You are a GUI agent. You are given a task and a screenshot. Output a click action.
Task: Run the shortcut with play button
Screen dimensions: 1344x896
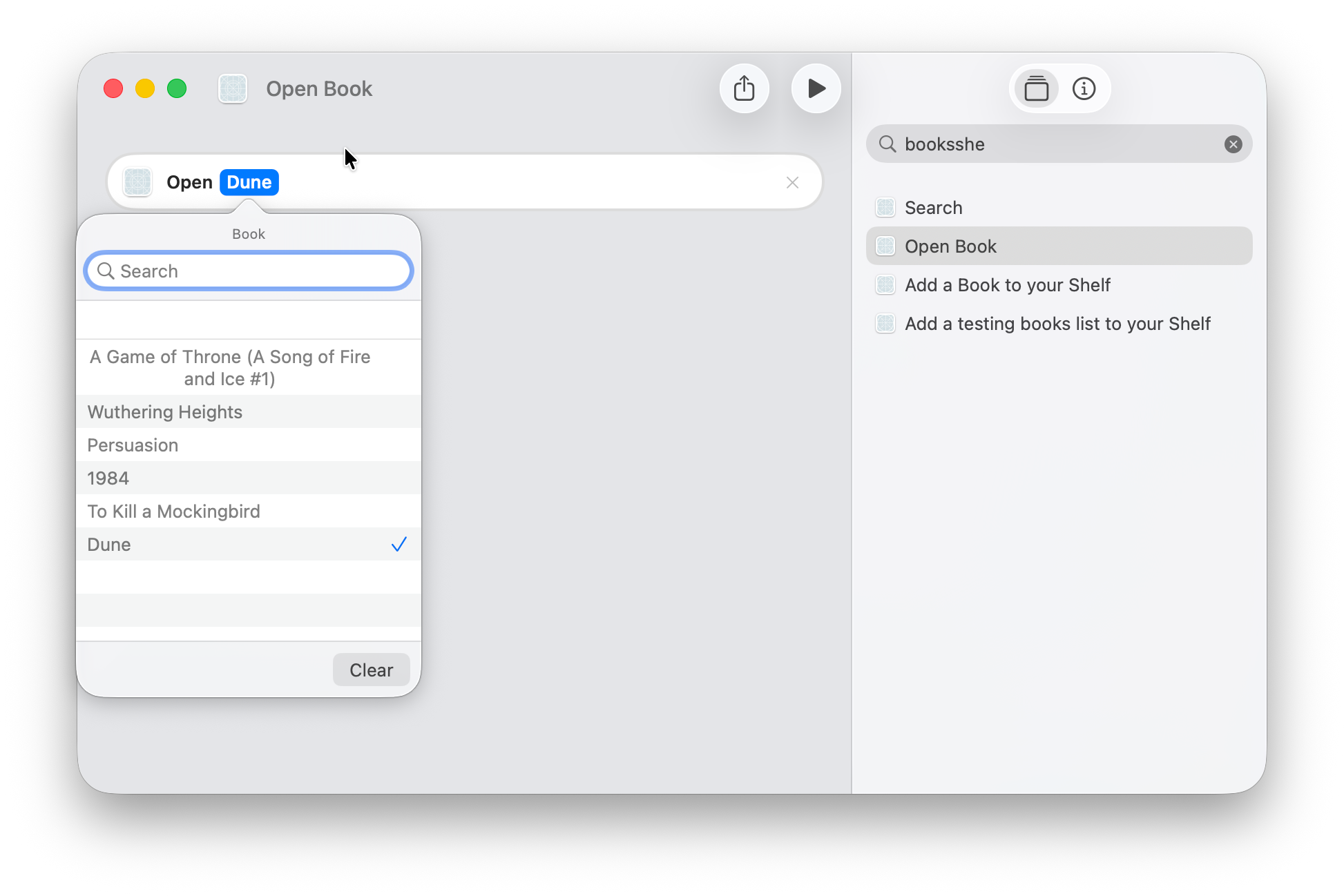click(x=816, y=88)
